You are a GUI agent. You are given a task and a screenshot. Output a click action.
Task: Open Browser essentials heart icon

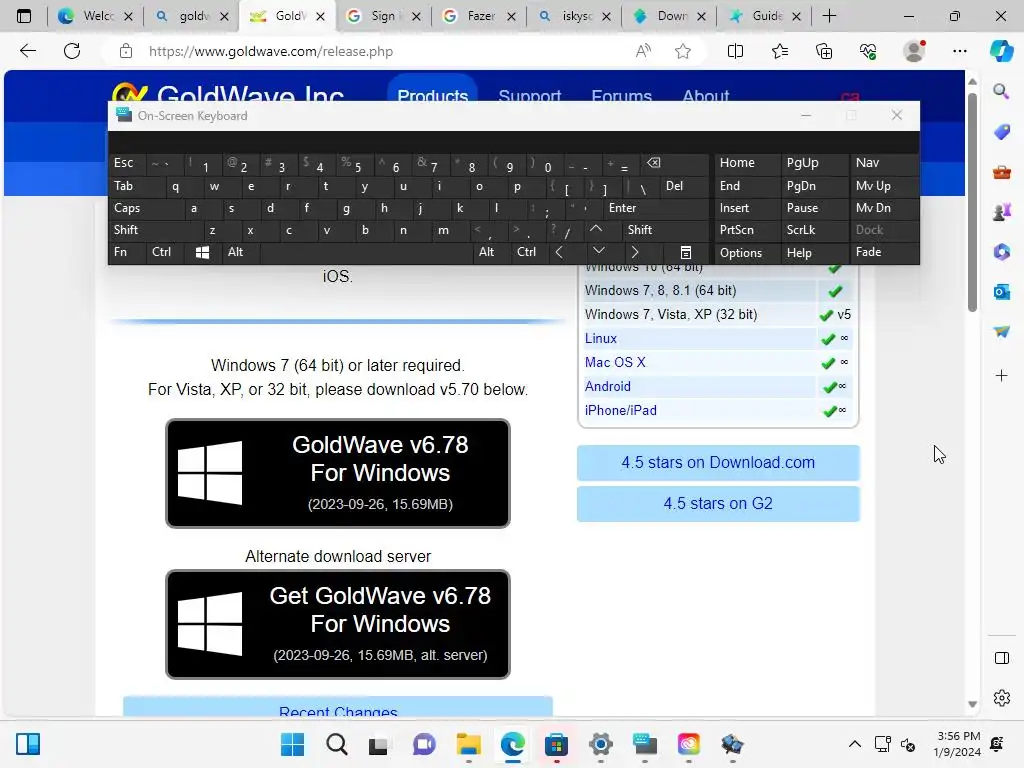click(x=868, y=51)
